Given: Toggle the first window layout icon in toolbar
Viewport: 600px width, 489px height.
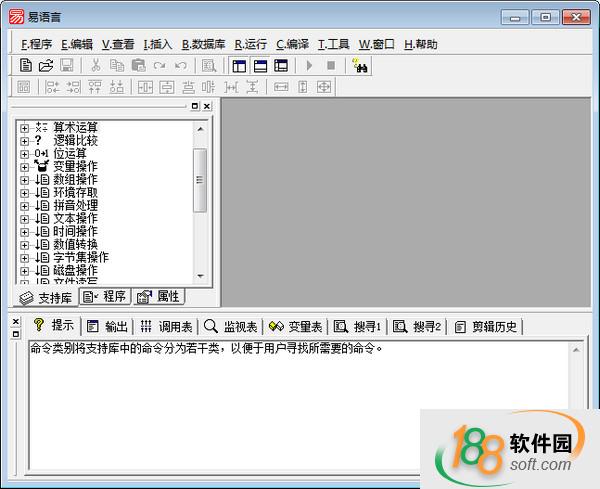Looking at the screenshot, I should pyautogui.click(x=238, y=66).
